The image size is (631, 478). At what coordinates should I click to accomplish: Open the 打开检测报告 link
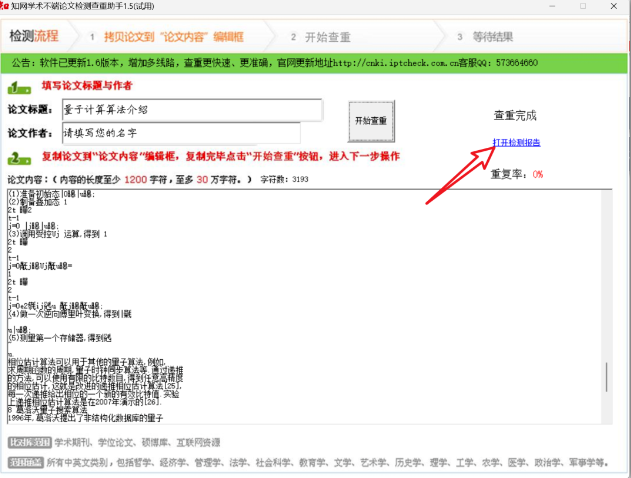click(x=516, y=143)
